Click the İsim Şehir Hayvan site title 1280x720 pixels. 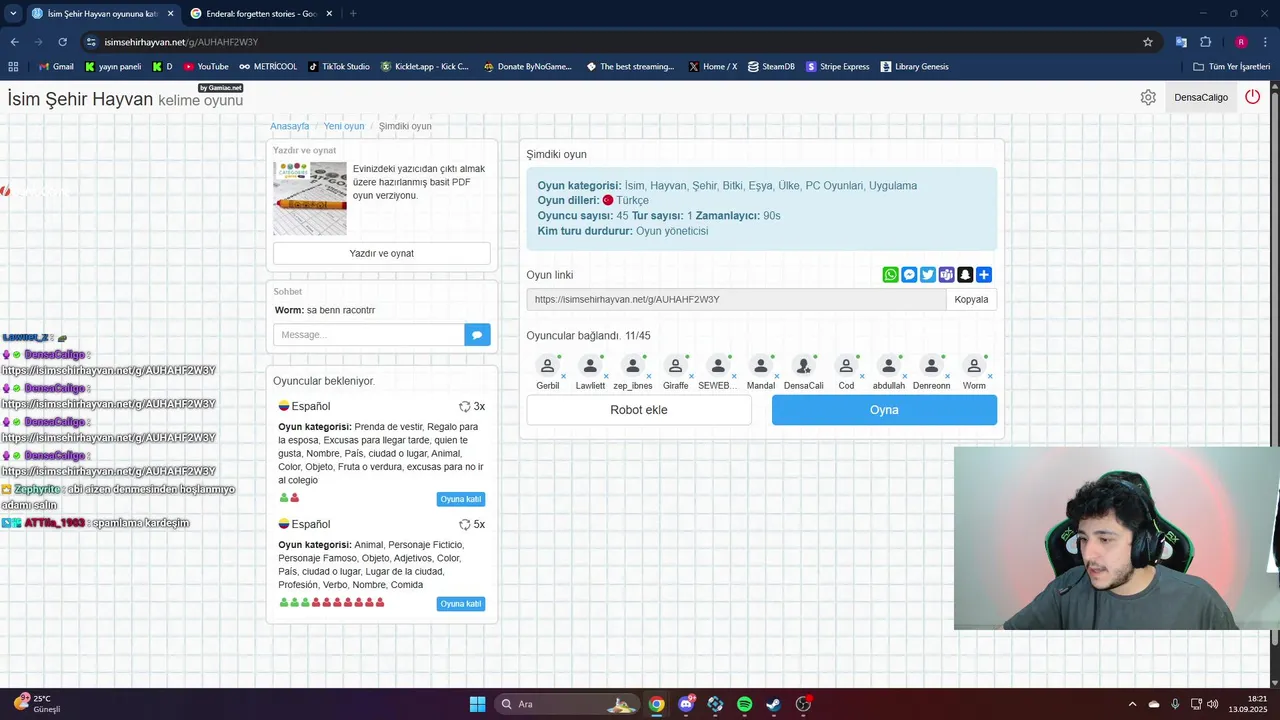point(80,99)
